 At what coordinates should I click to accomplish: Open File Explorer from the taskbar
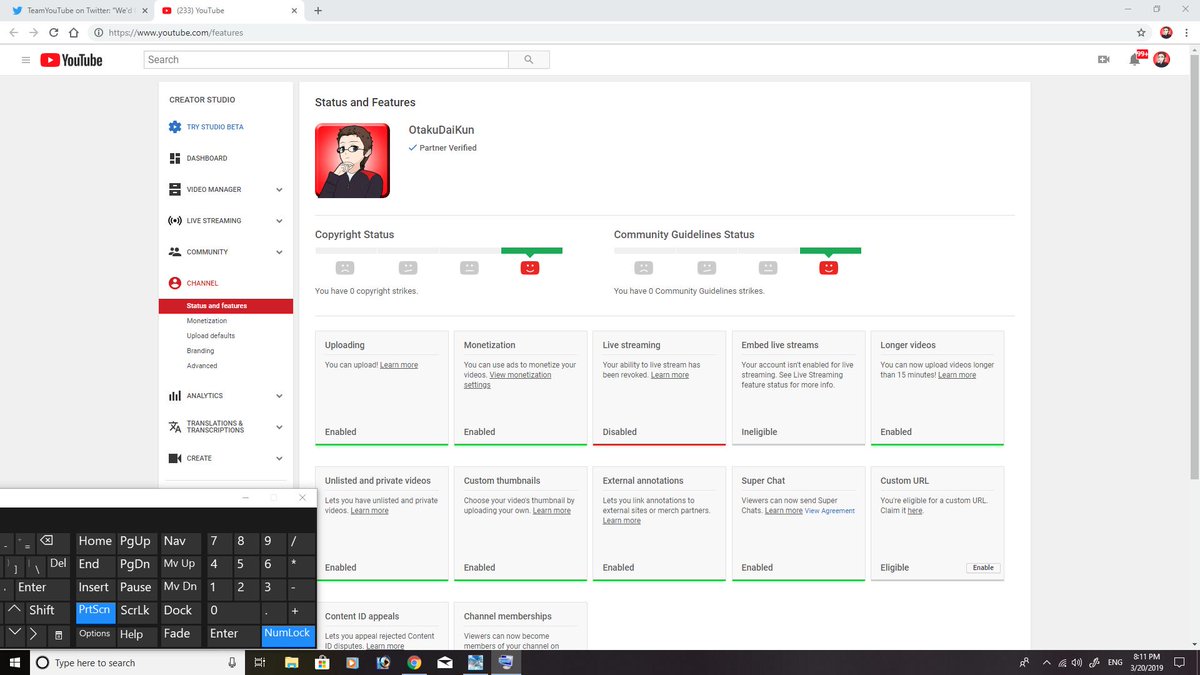(291, 663)
